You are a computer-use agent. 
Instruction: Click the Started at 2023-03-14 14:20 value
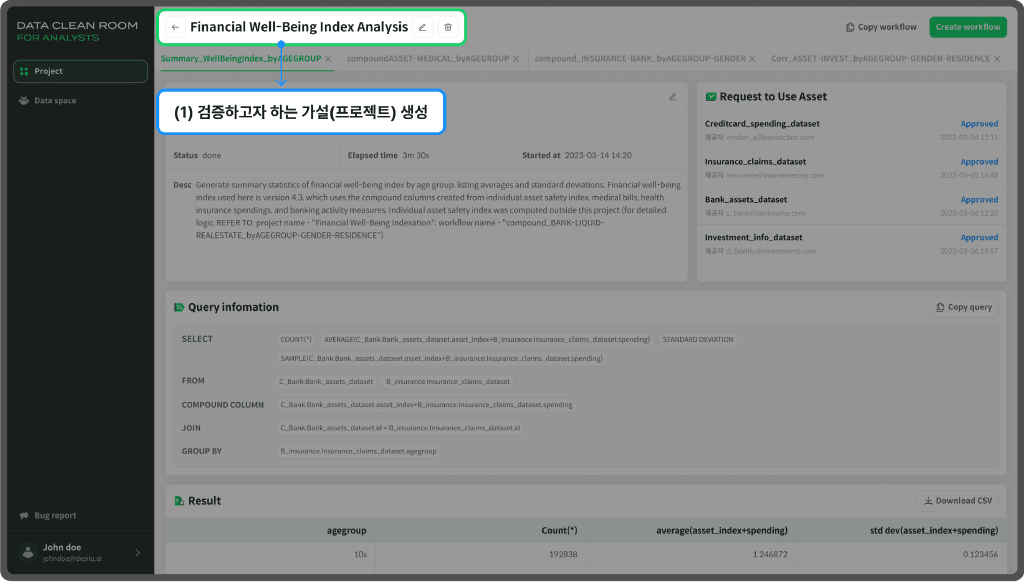[x=598, y=155]
